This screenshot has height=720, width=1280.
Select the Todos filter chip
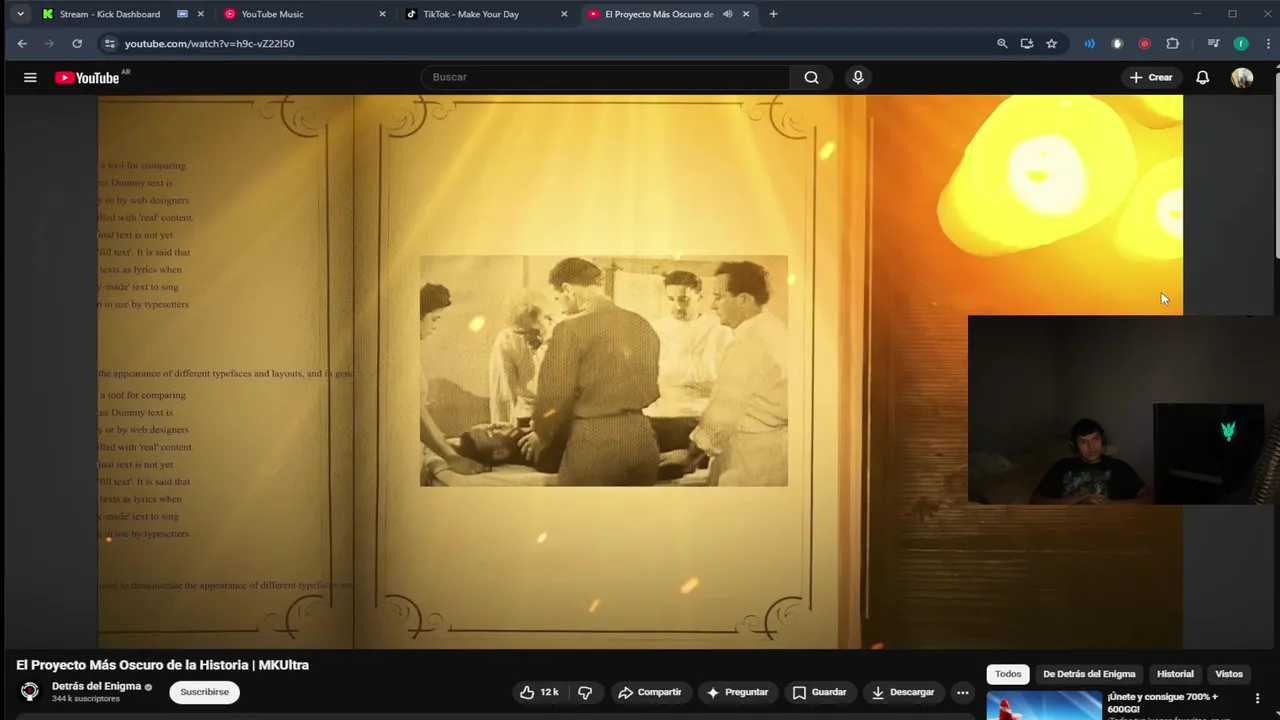1008,674
